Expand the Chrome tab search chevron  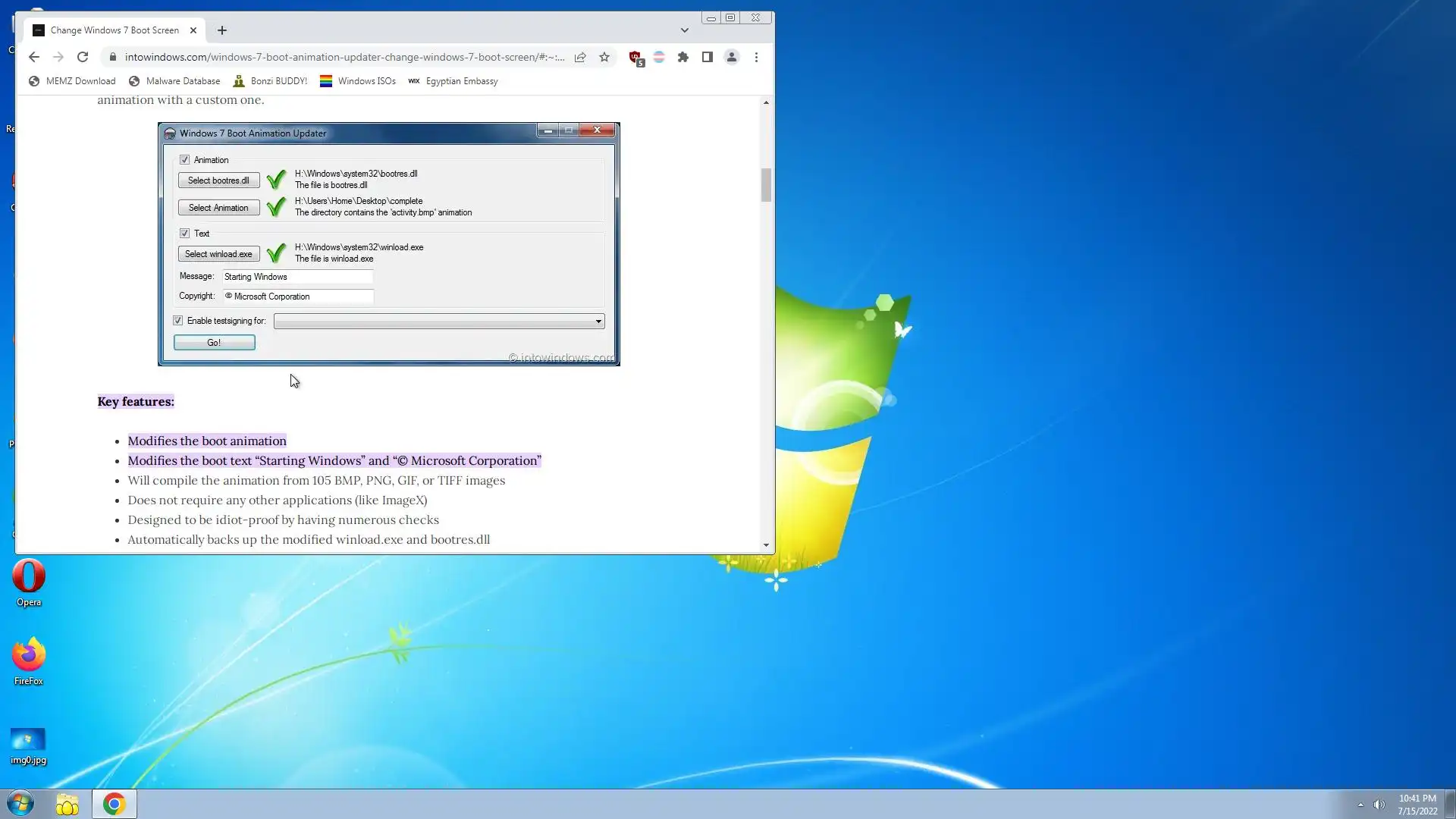[685, 30]
